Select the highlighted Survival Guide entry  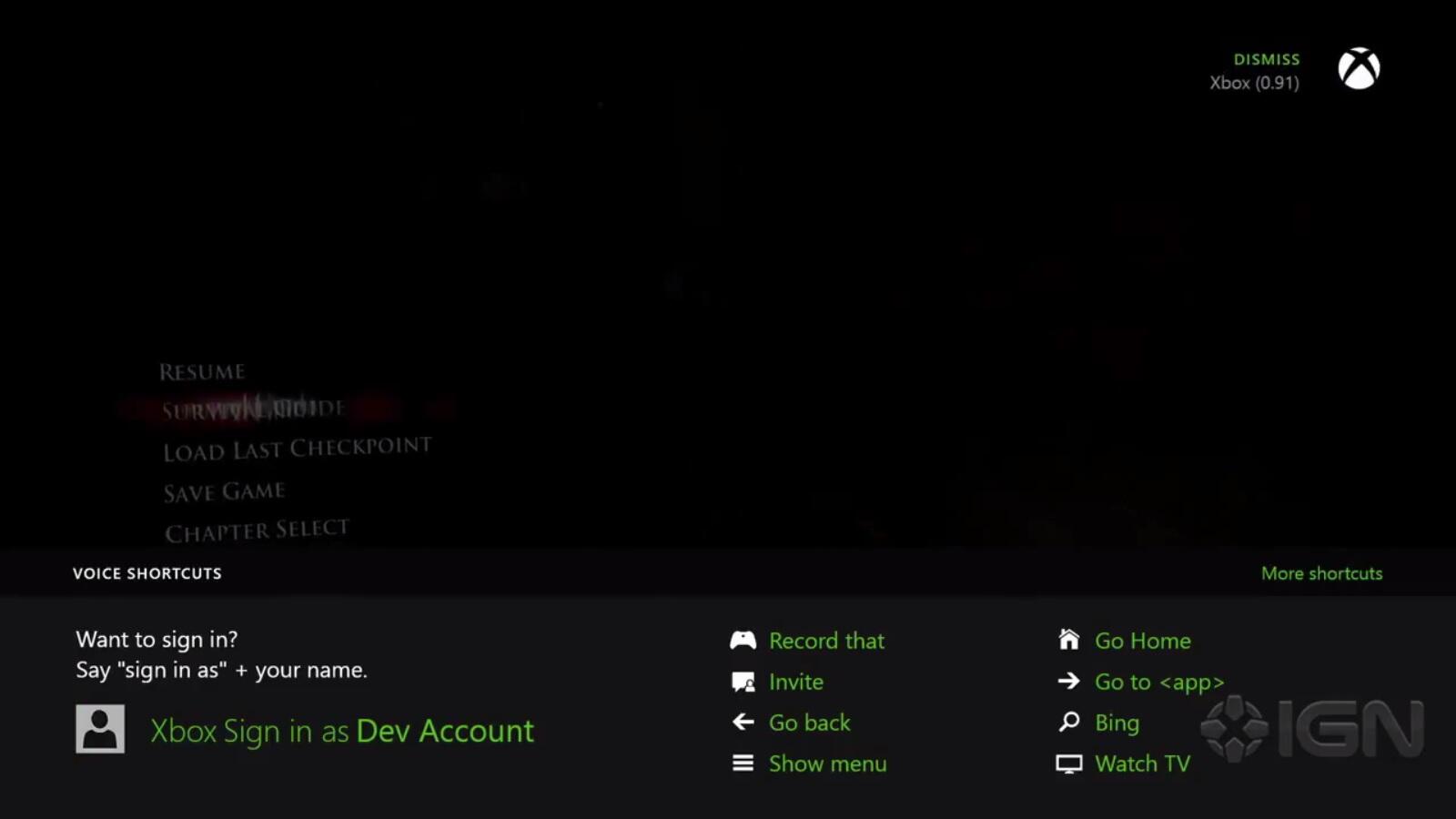click(x=253, y=409)
